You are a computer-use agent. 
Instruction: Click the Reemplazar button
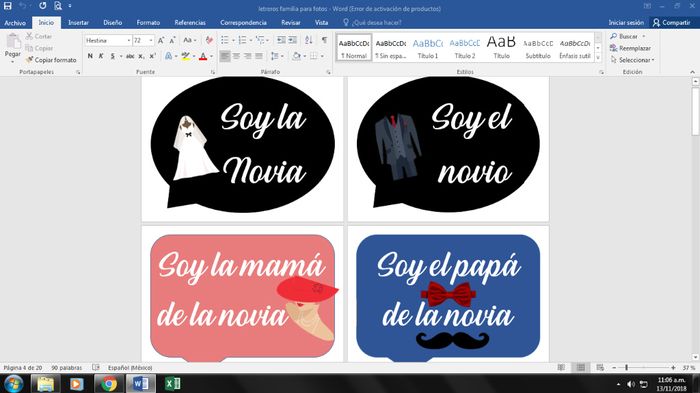point(630,48)
